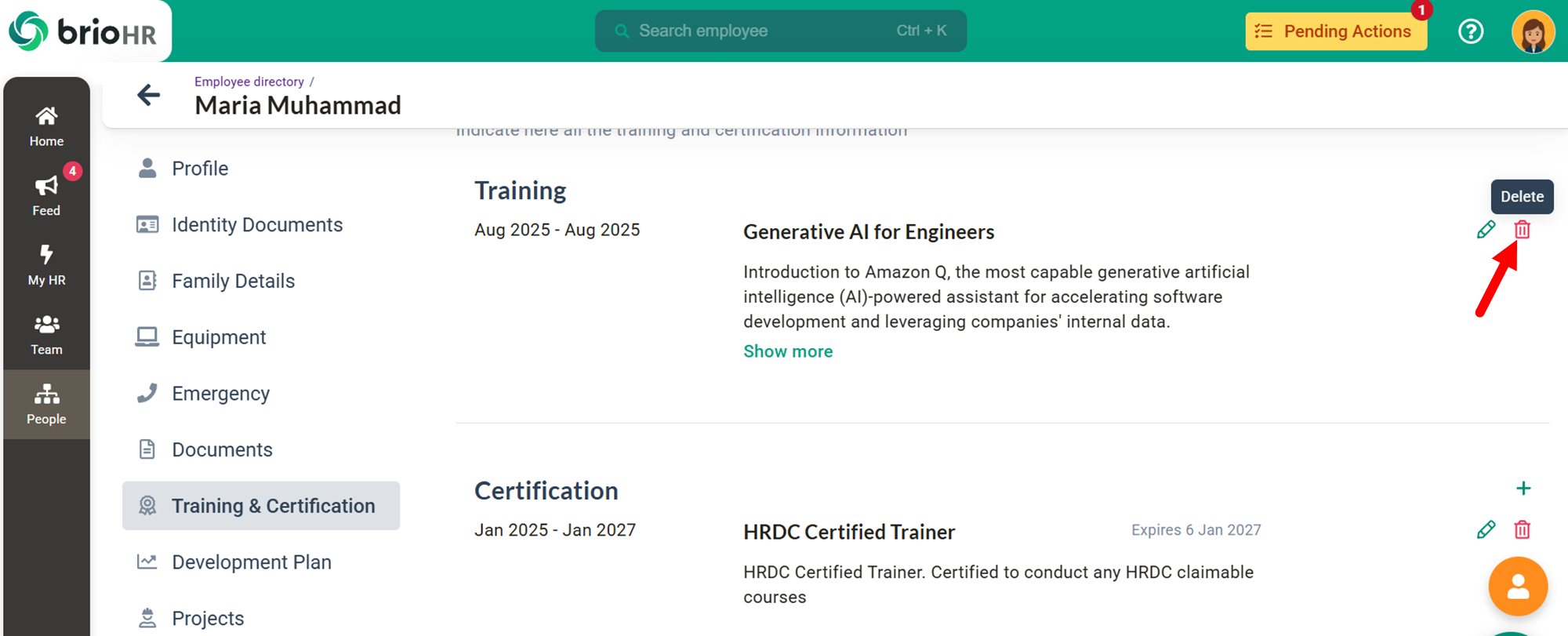
Task: Open the Team section in sidebar
Action: pyautogui.click(x=46, y=335)
